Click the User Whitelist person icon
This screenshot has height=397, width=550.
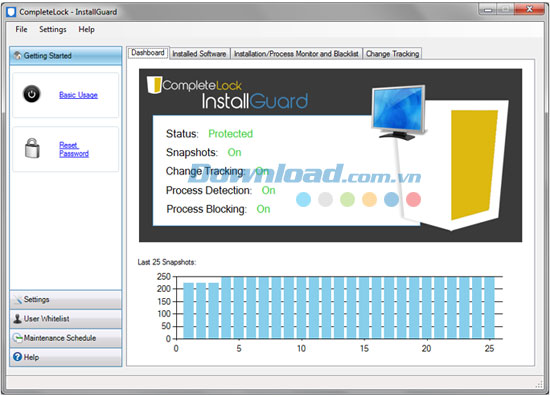tap(17, 318)
